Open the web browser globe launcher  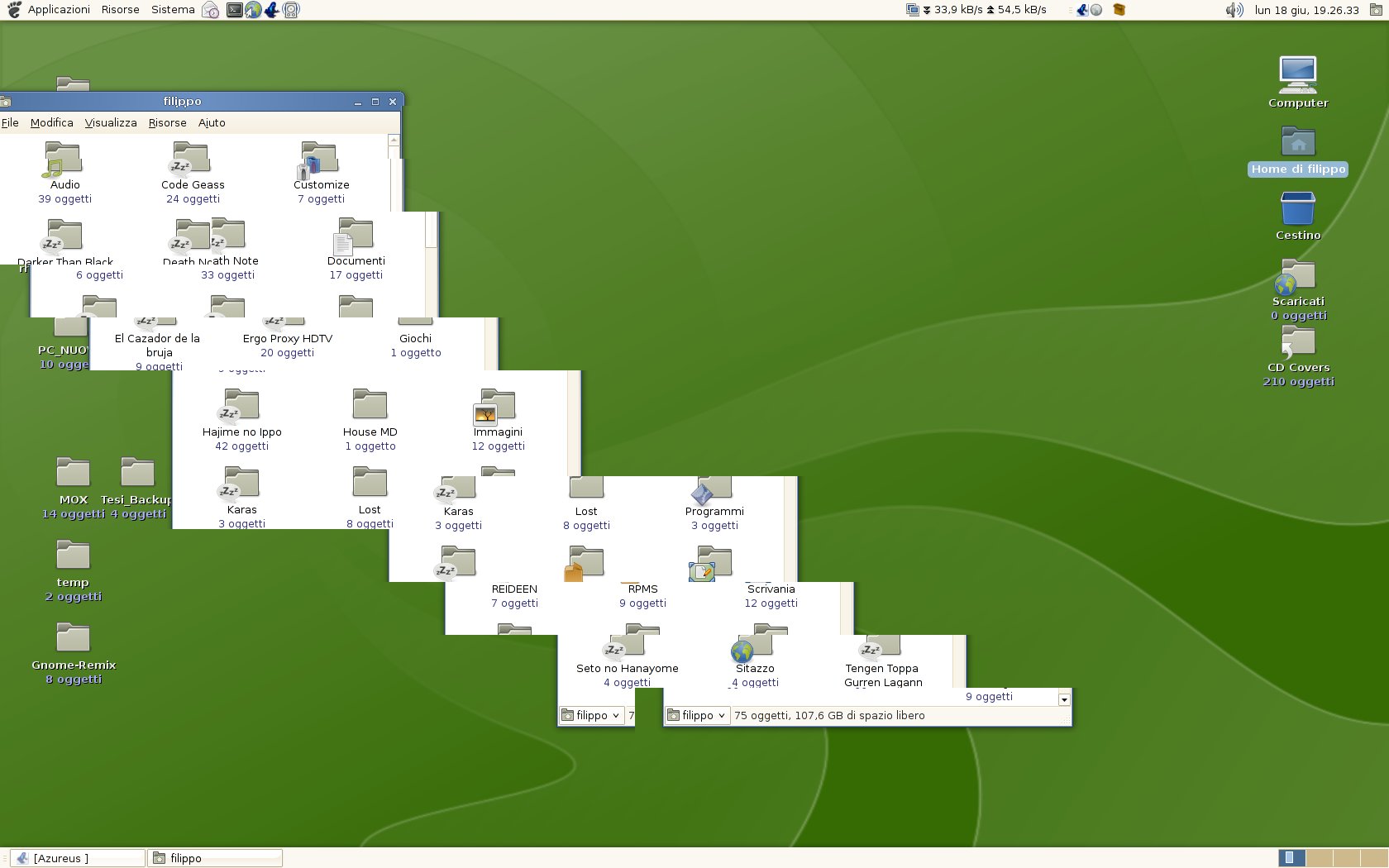(x=254, y=10)
